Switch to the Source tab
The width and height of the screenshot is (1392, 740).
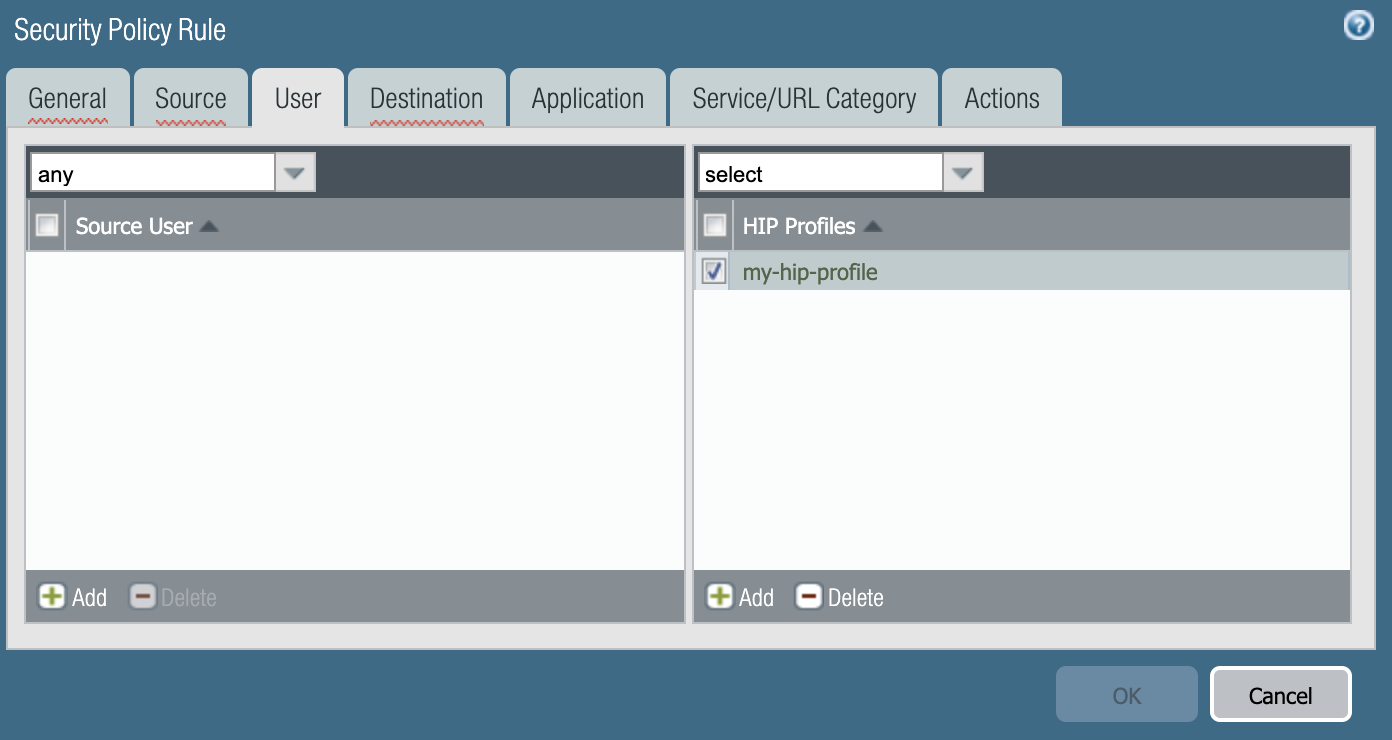coord(191,98)
